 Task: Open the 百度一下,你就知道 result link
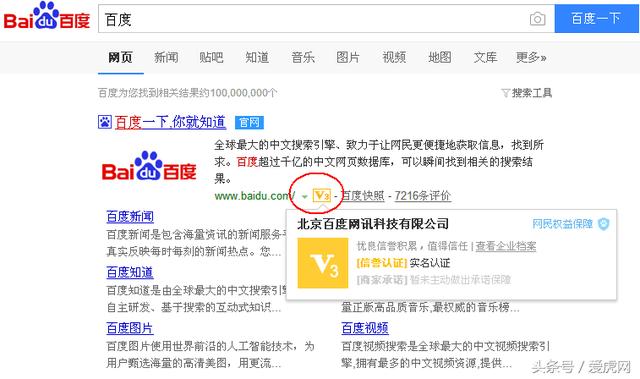pos(170,122)
